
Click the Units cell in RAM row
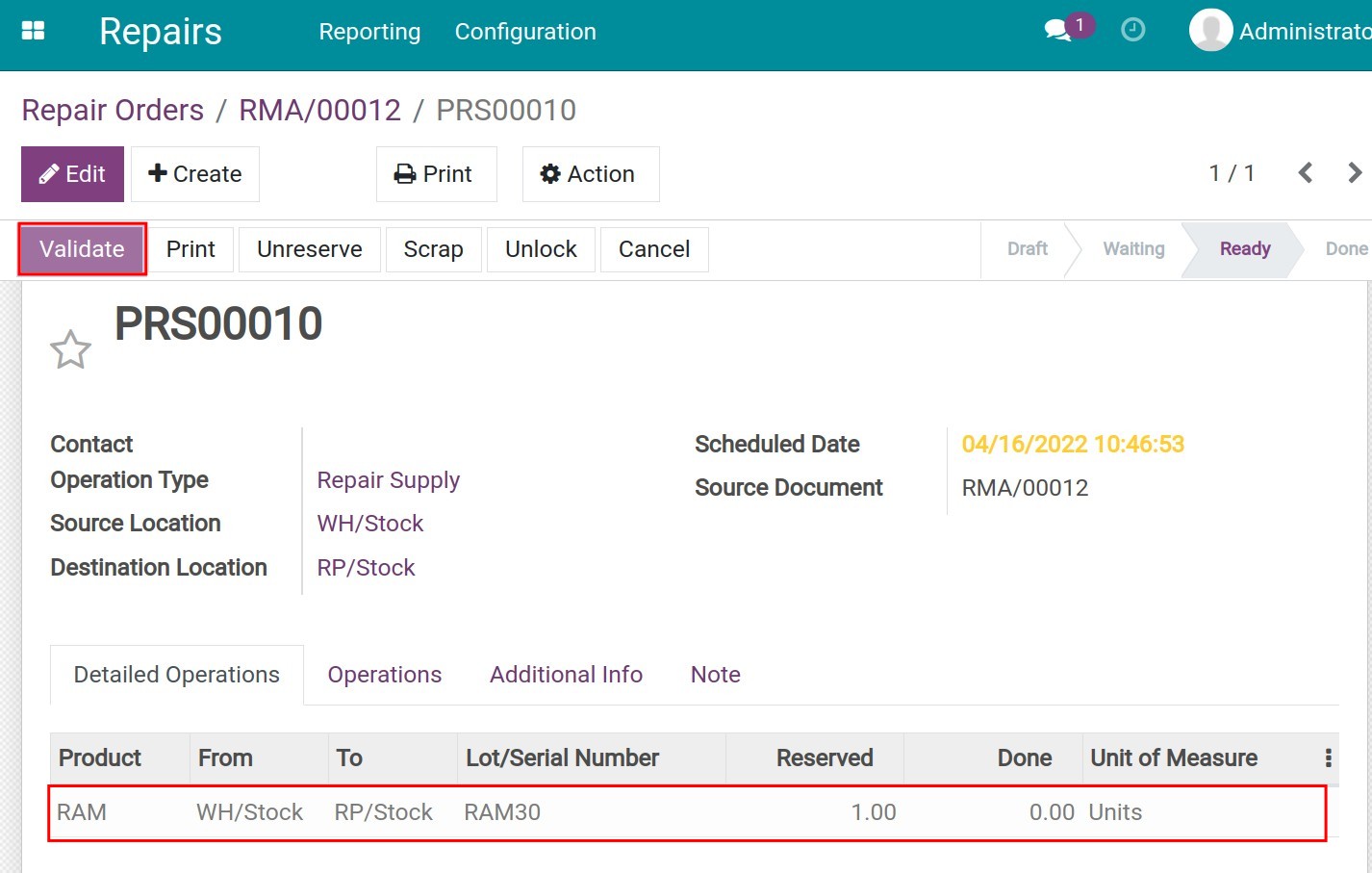(x=1115, y=812)
